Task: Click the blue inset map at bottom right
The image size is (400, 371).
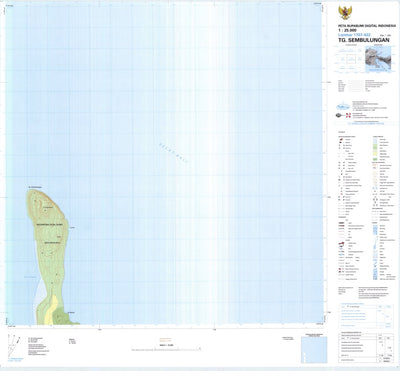Action: (x=314, y=350)
